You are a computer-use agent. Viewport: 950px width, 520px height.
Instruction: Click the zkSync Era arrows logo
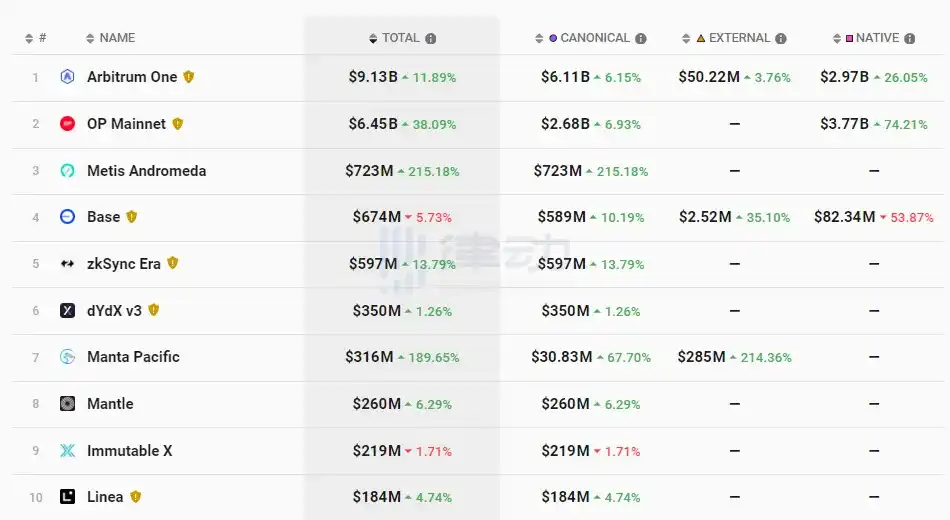coord(68,264)
